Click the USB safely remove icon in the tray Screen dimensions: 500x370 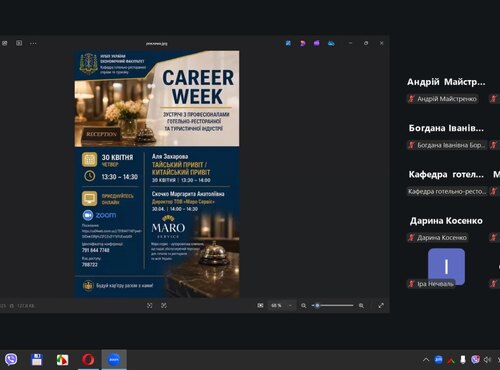(463, 360)
